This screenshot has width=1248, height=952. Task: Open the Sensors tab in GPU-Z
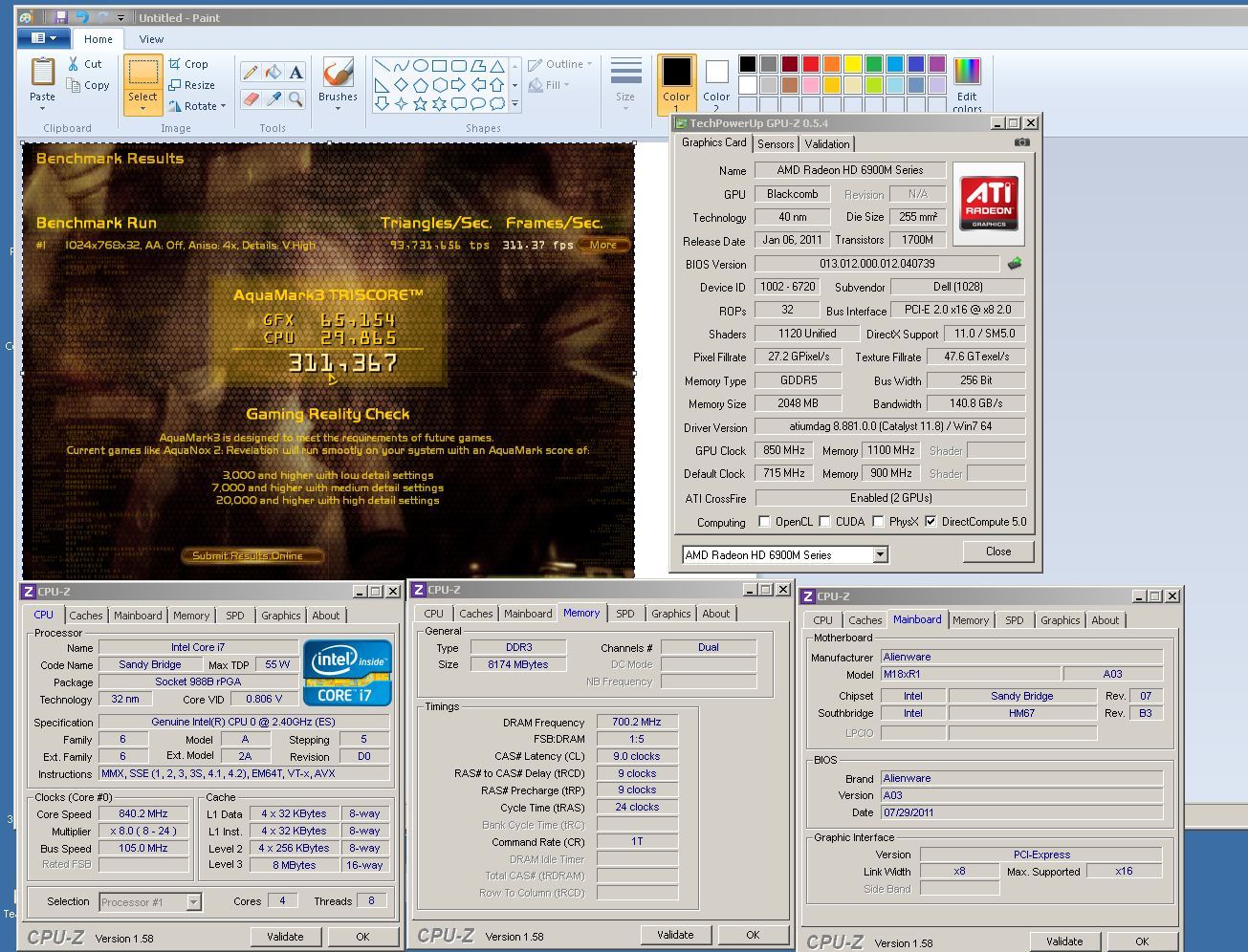(776, 143)
